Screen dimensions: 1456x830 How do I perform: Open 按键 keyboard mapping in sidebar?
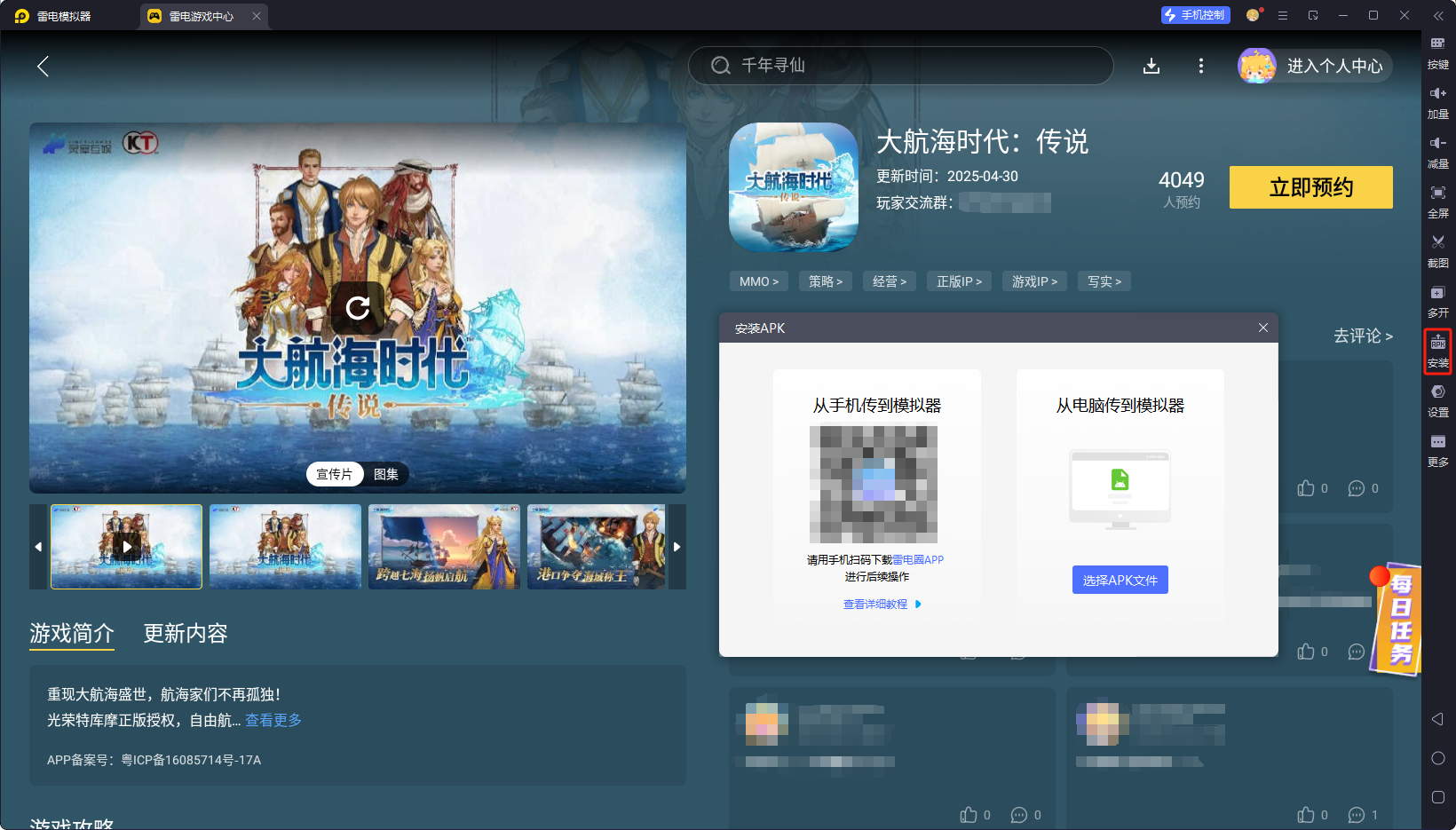pyautogui.click(x=1438, y=53)
